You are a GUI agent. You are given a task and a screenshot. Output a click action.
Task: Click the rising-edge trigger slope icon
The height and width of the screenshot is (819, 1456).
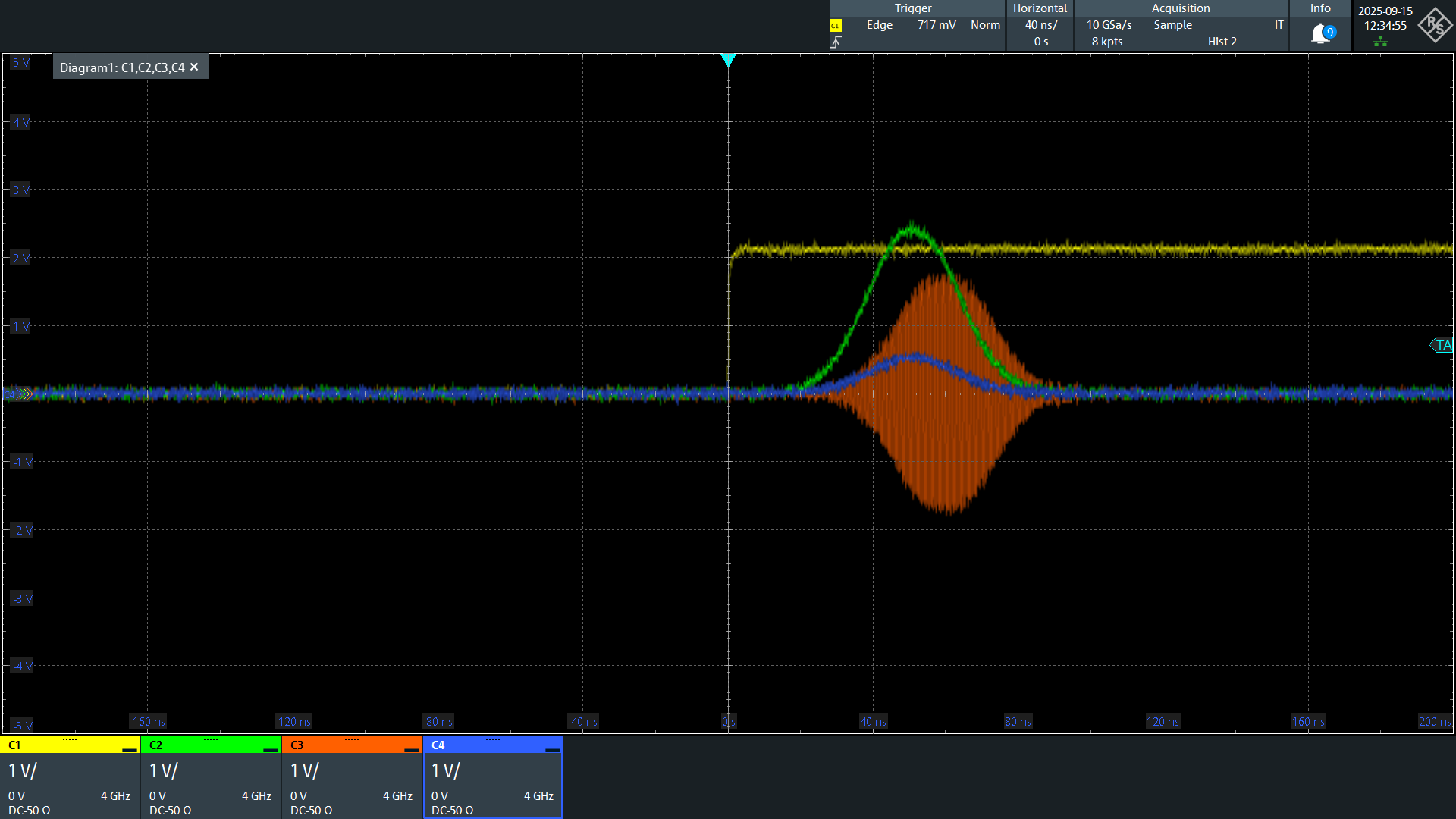pos(837,42)
